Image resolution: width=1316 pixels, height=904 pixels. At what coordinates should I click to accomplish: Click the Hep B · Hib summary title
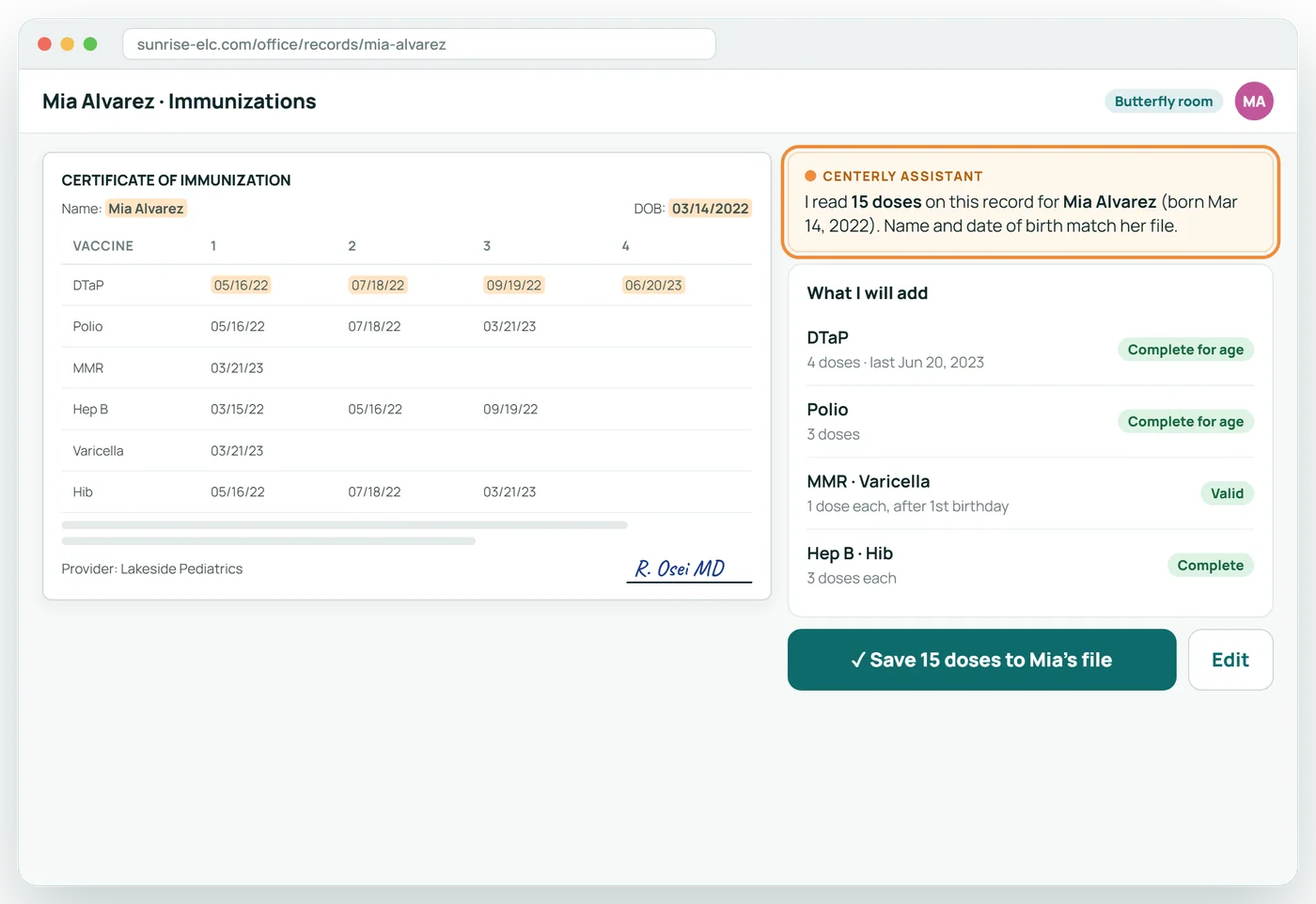[850, 553]
